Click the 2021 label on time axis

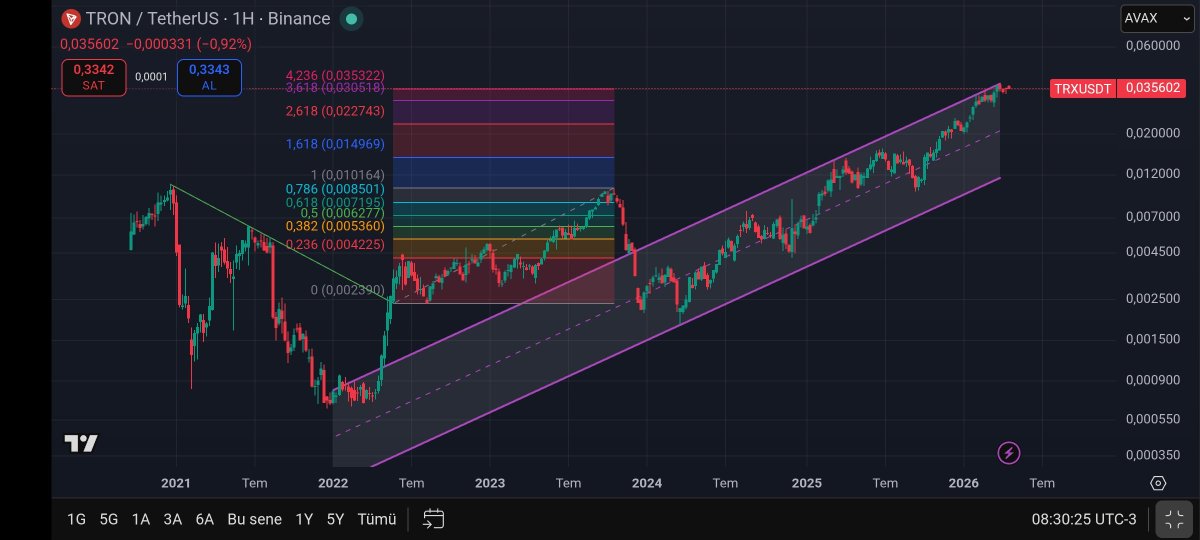point(176,483)
